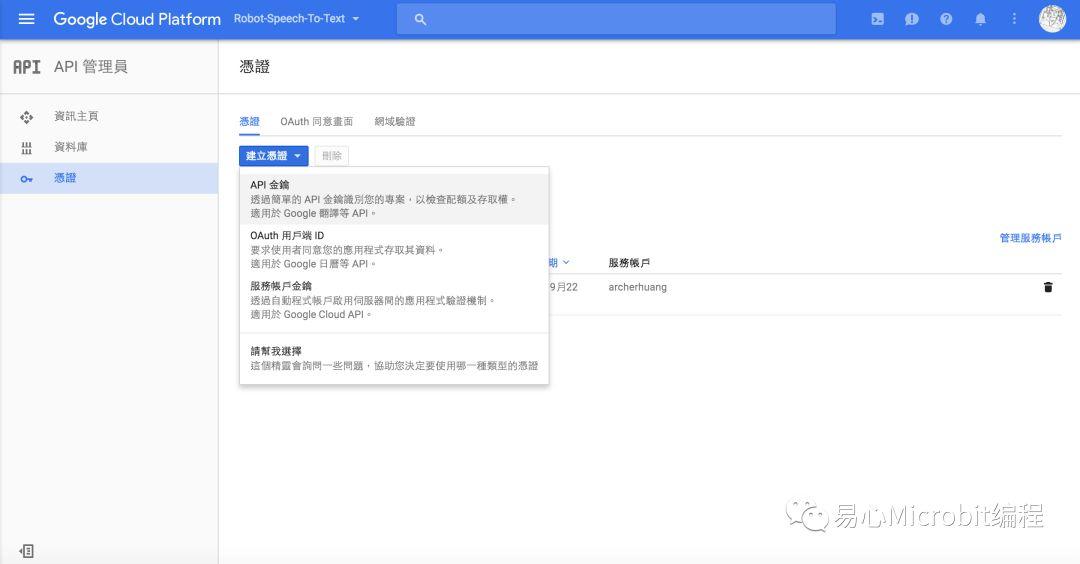
Task: Open the notifications bell
Action: coord(980,19)
